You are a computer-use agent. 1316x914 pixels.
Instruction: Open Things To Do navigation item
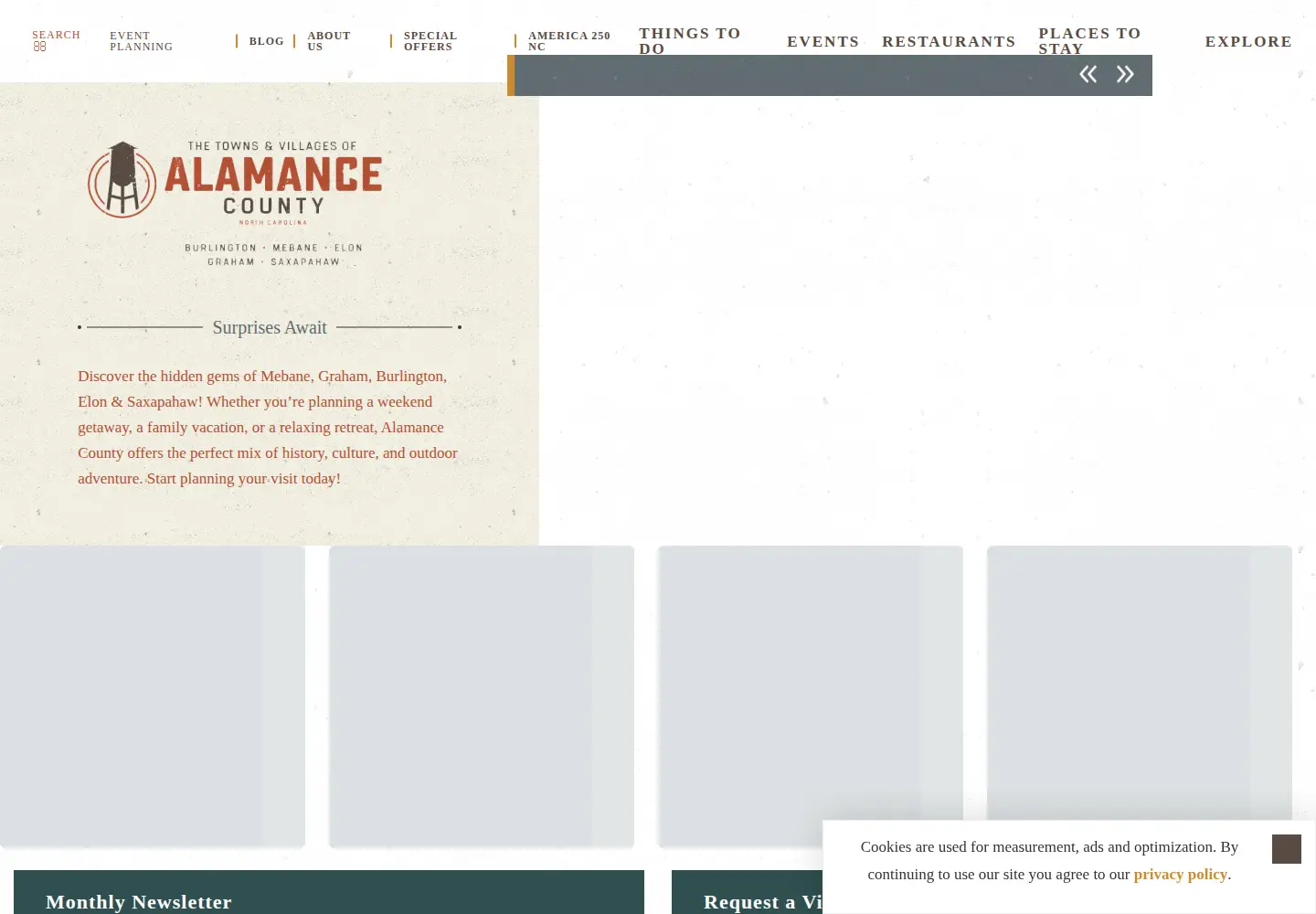(690, 41)
